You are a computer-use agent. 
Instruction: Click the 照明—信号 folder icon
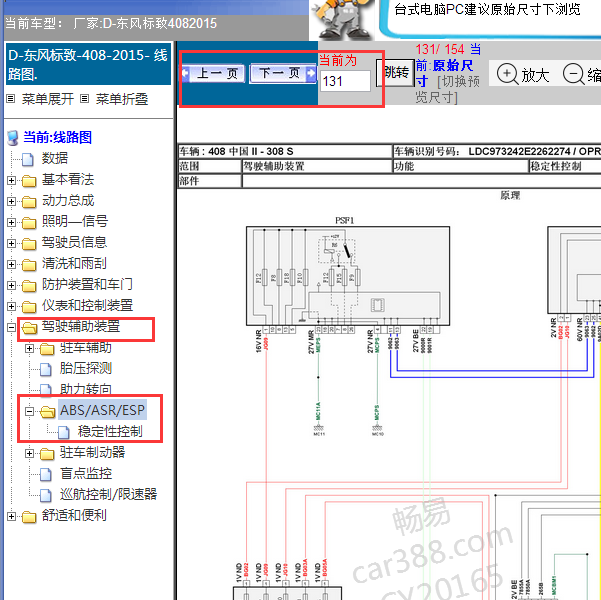click(x=29, y=222)
